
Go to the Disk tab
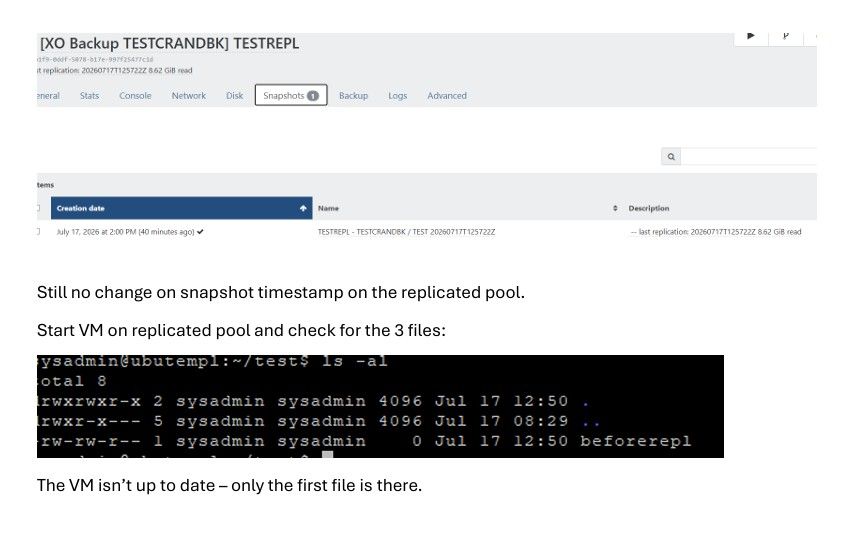coord(234,96)
